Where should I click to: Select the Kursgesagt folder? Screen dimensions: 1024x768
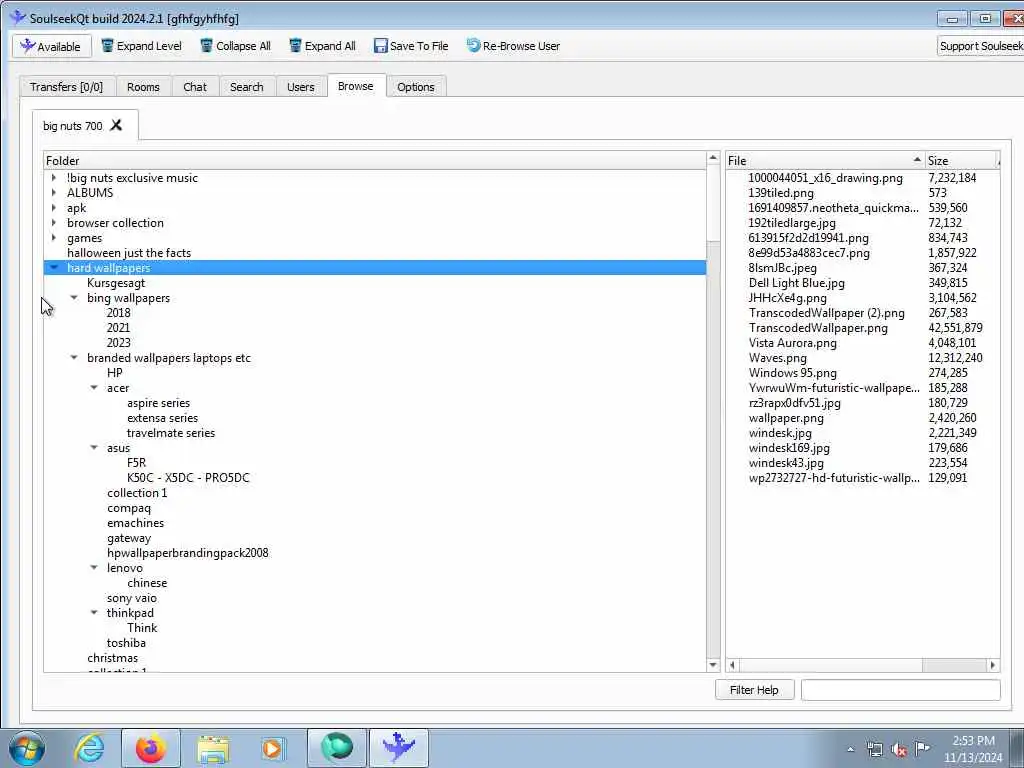click(x=116, y=283)
